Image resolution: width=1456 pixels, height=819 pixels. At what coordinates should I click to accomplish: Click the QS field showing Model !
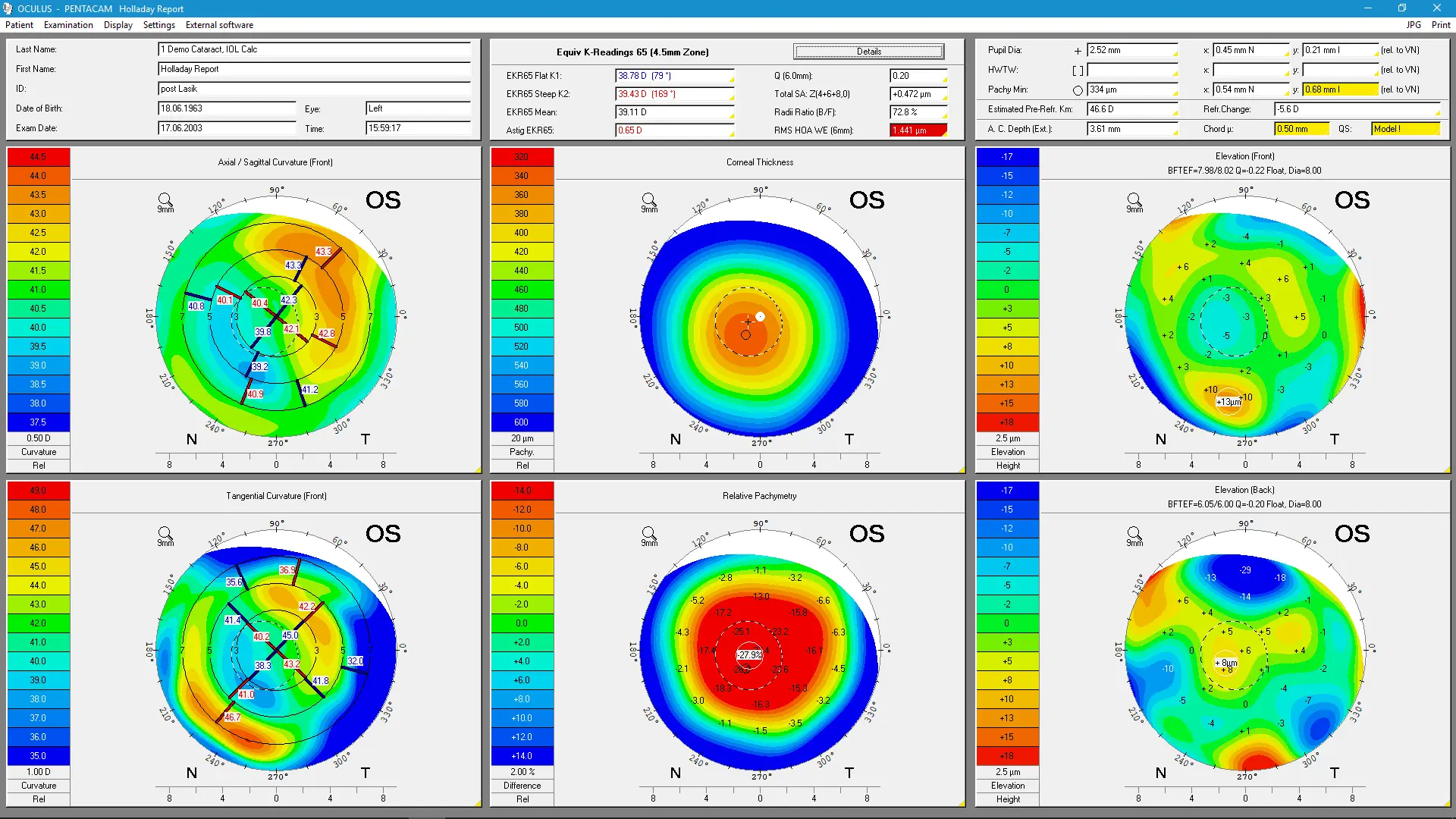1405,129
